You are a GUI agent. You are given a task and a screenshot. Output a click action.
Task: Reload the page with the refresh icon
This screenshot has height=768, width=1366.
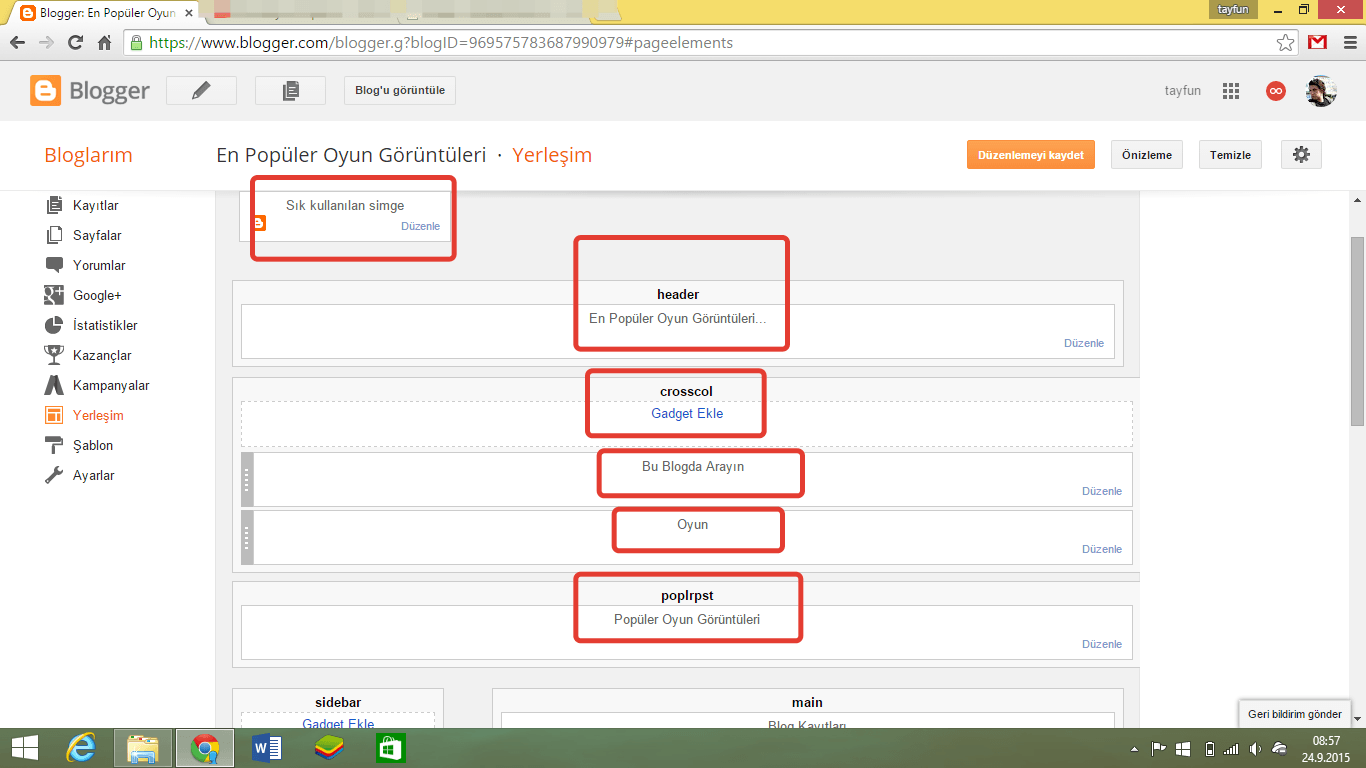click(x=75, y=43)
